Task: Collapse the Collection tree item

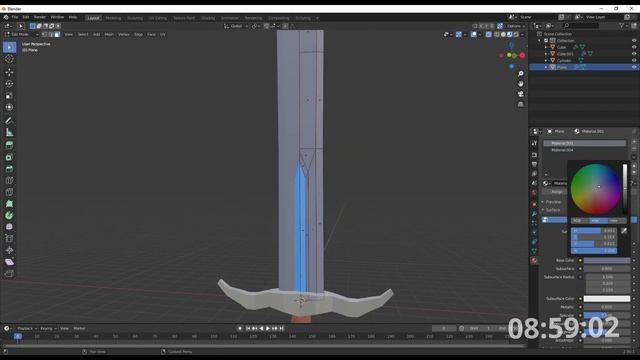Action: coord(540,41)
